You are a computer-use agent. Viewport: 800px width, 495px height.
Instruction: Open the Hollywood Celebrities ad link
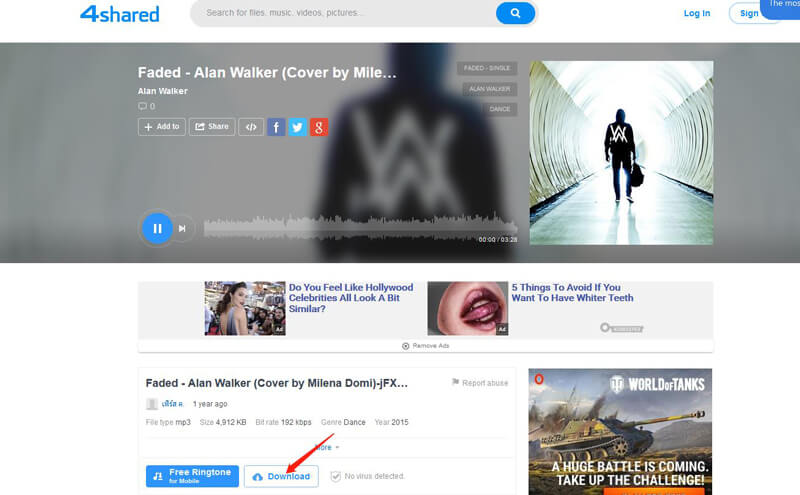tap(351, 298)
